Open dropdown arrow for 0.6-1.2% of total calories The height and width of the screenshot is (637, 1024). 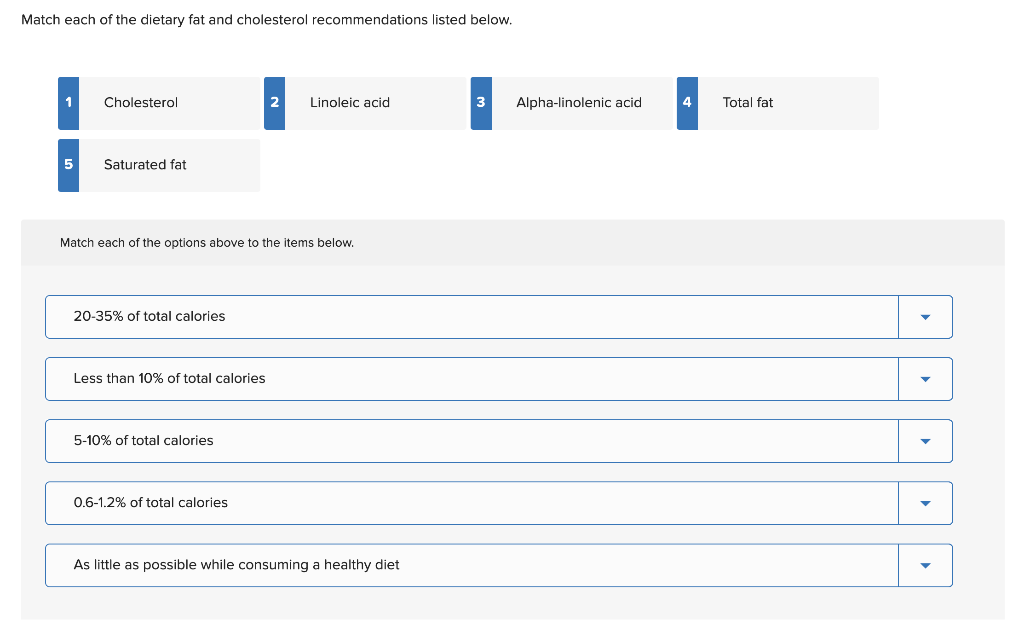[x=925, y=503]
